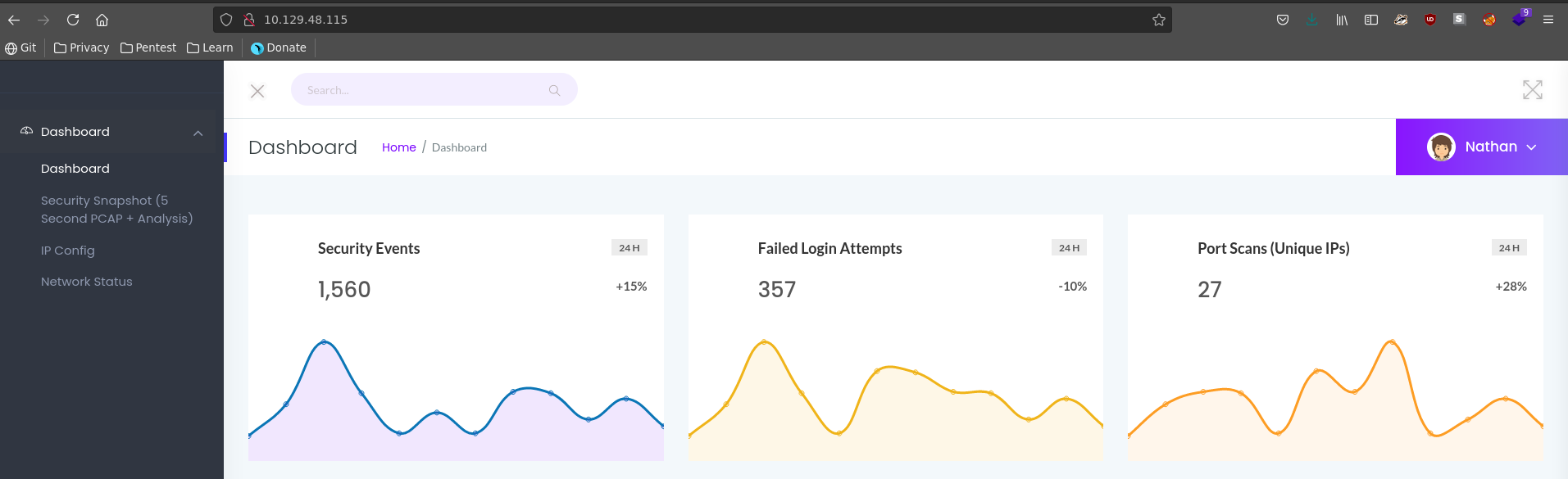1568x479 pixels.
Task: Go to browser home page
Action: click(x=102, y=20)
